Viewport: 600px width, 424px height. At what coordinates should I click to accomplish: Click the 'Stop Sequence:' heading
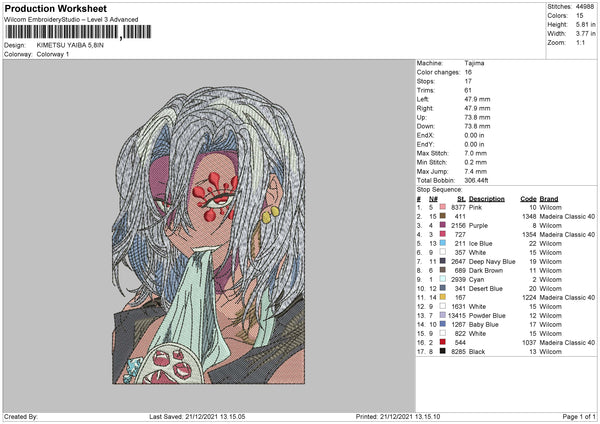click(439, 190)
